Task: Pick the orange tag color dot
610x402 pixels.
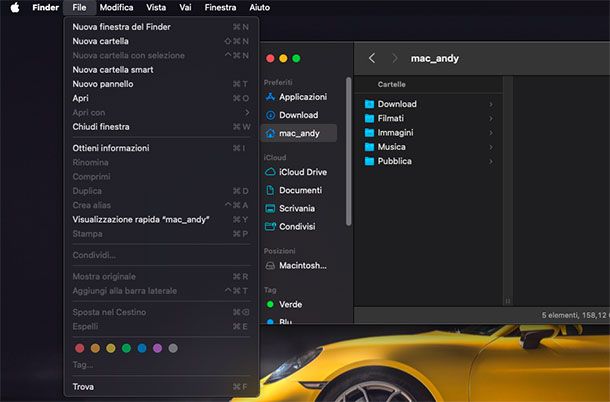Action: tap(95, 348)
